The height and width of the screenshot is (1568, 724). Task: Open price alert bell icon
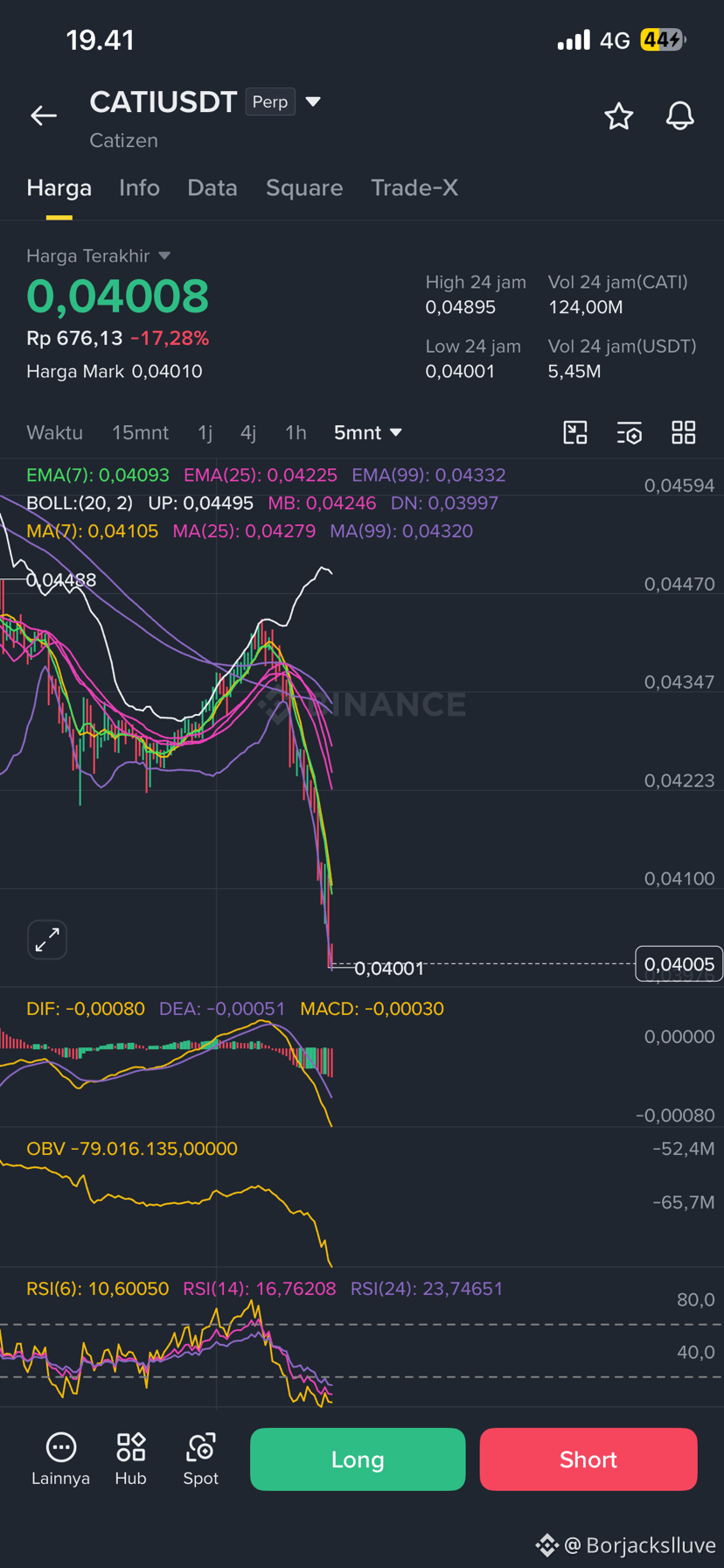[x=679, y=115]
